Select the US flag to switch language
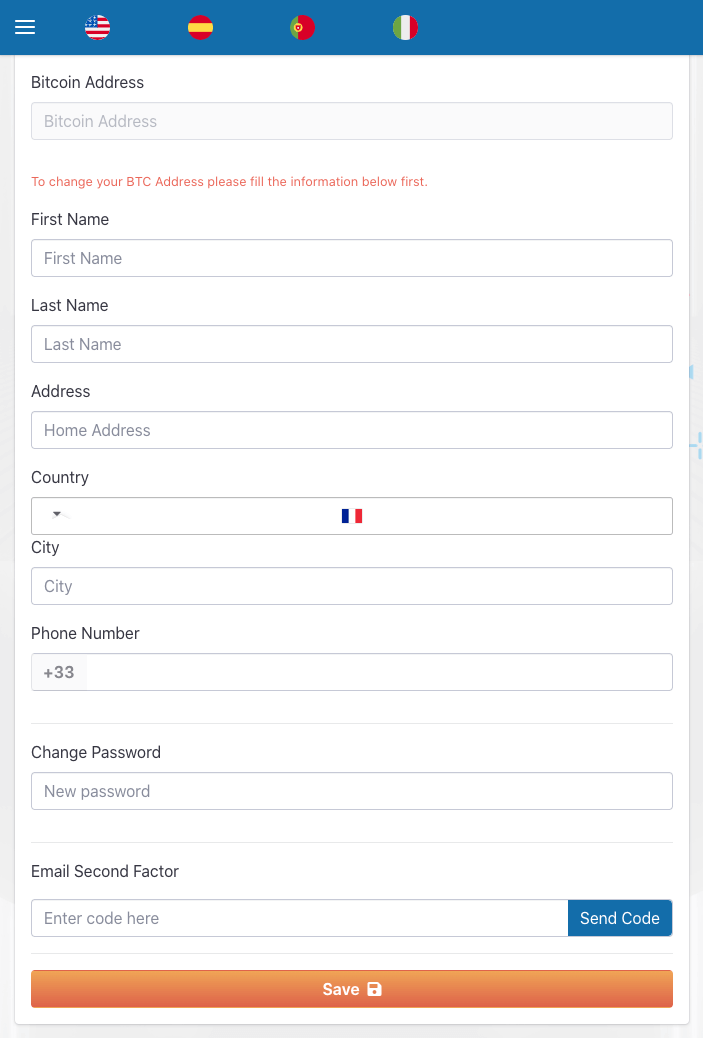Screen dimensions: 703x1038 point(97,27)
